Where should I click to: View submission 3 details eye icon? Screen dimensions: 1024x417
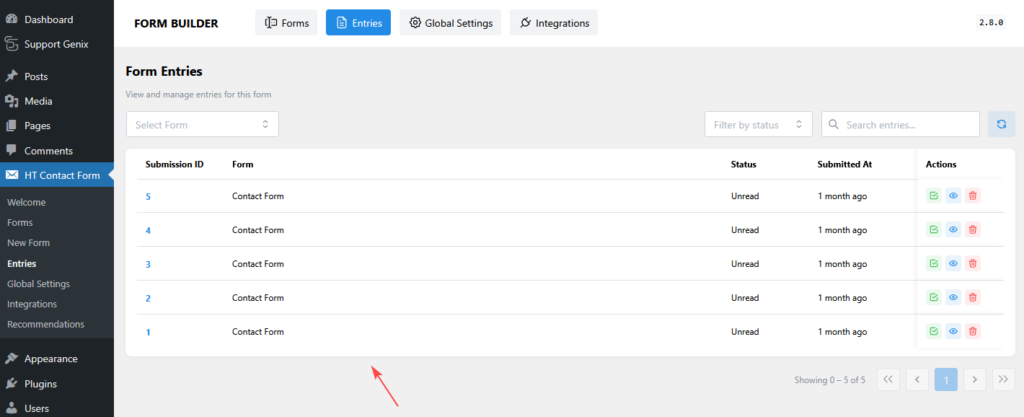pyautogui.click(x=953, y=264)
